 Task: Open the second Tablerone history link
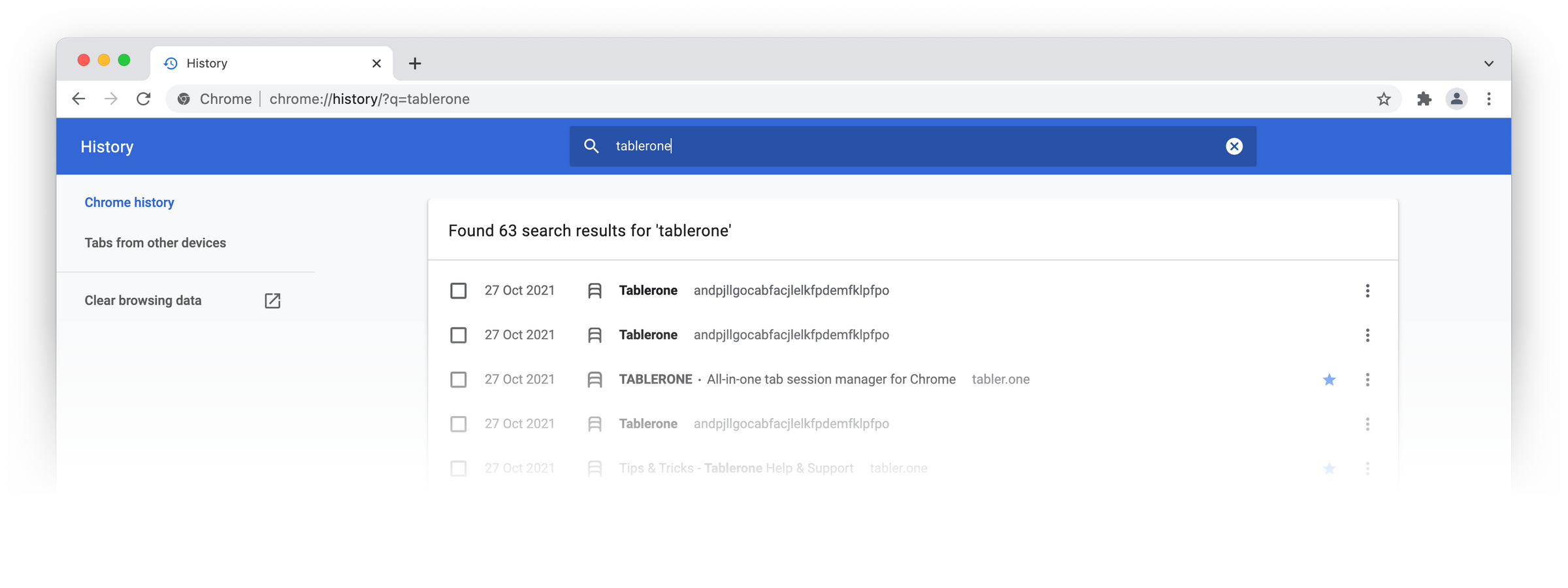coord(648,335)
